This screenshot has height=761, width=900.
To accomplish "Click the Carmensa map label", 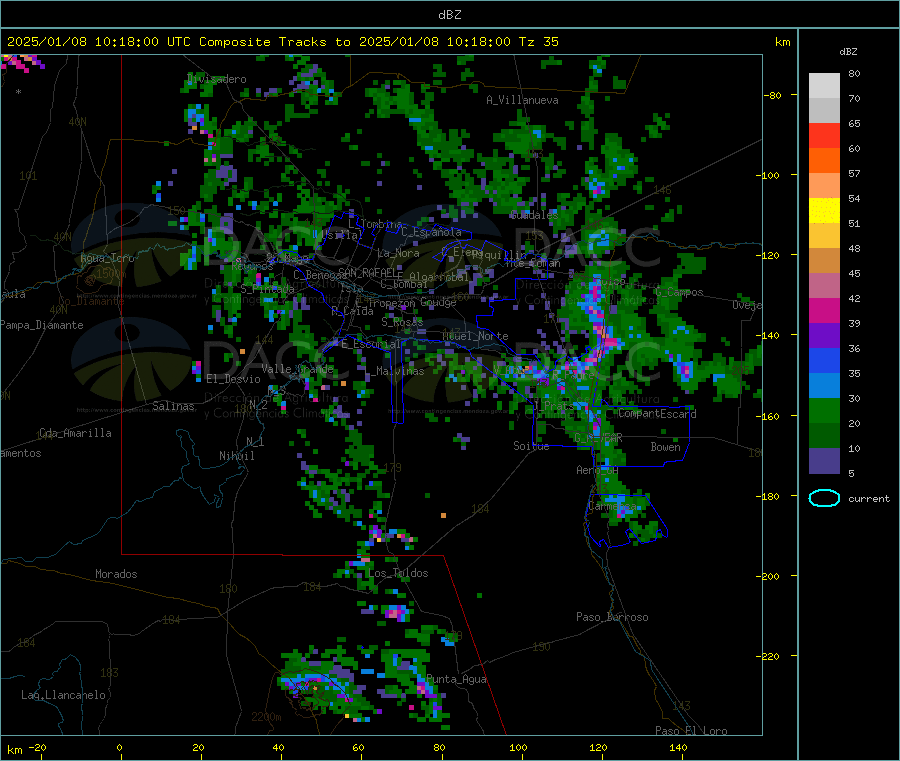I will tap(612, 506).
